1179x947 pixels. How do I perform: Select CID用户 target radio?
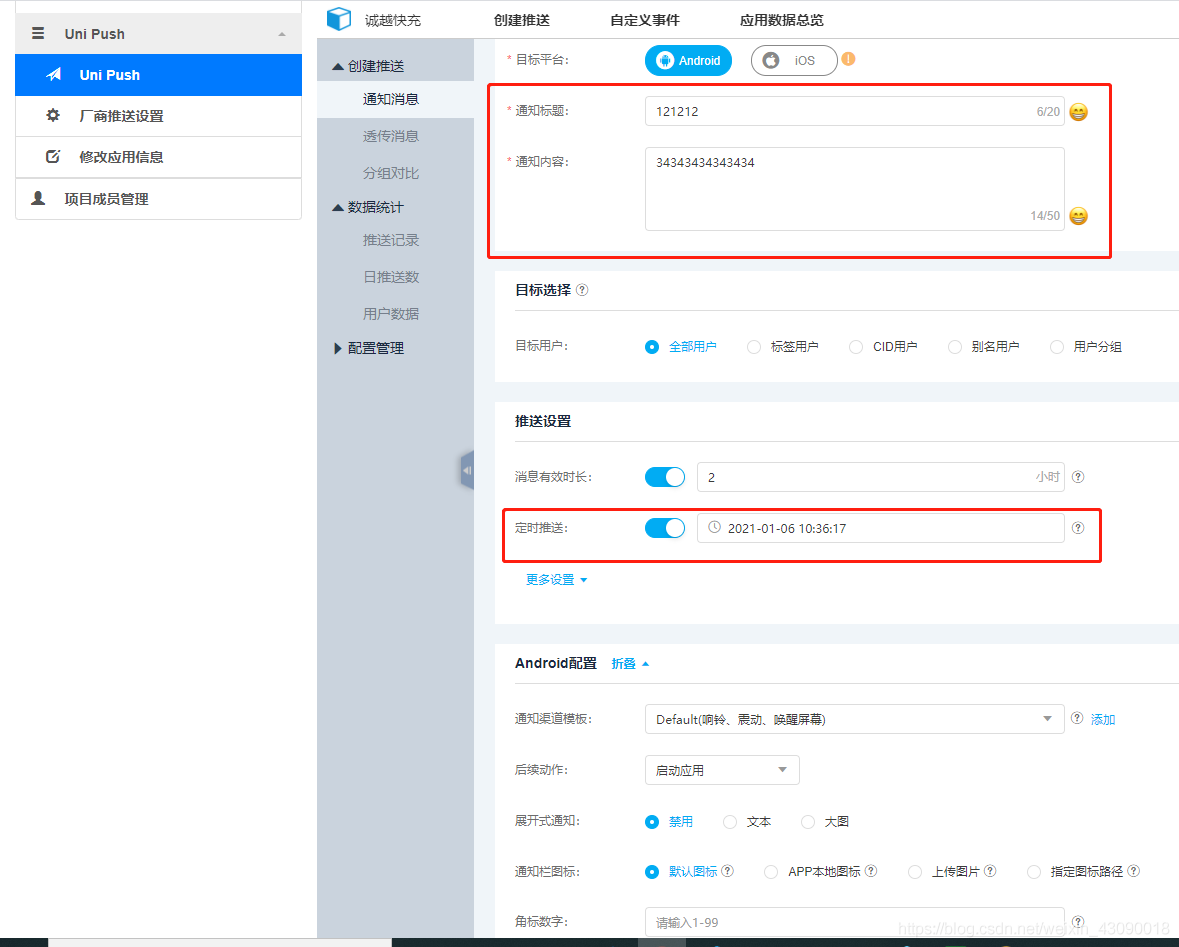click(856, 347)
